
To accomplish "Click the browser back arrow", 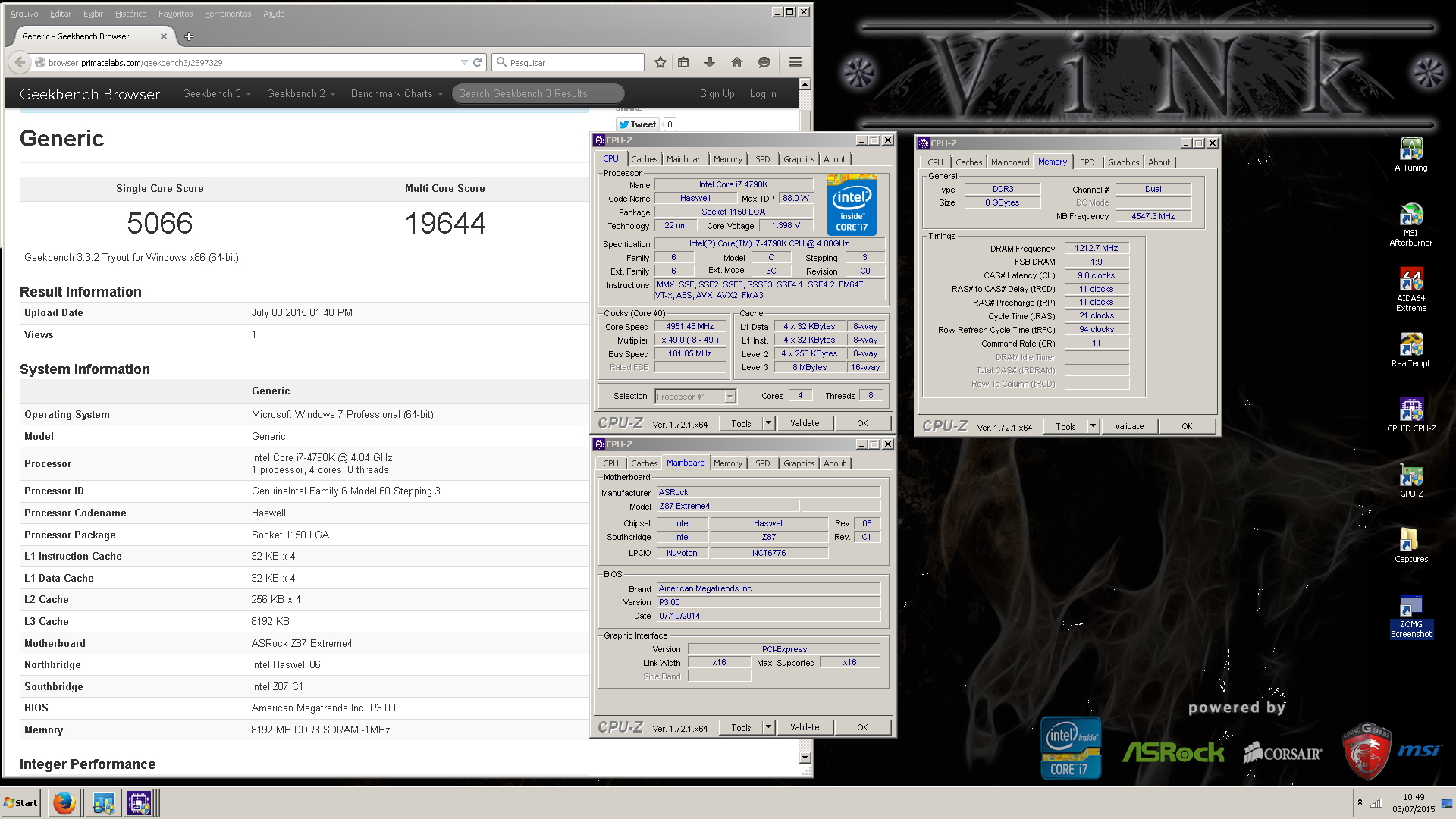I will point(20,62).
